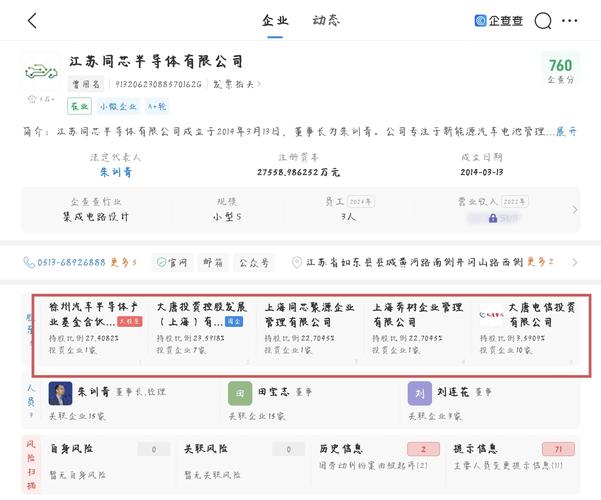Open shareholder 徐州汽车半导体产业基金 card
Screen dimensions: 601x500
click(95, 332)
